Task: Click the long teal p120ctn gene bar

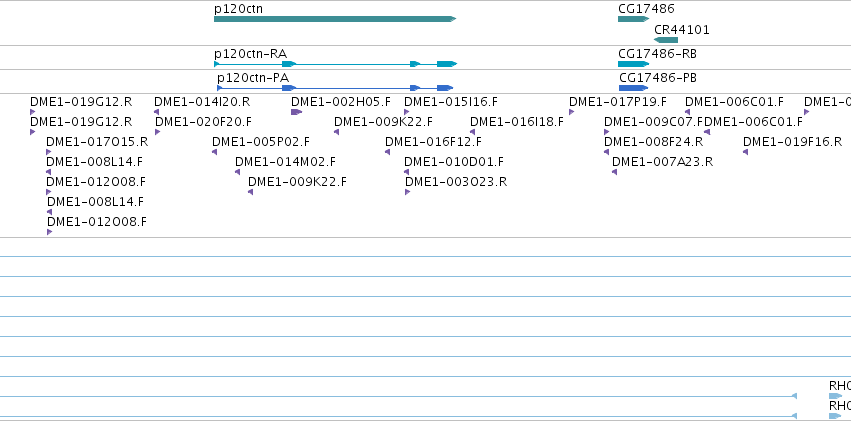Action: point(335,19)
